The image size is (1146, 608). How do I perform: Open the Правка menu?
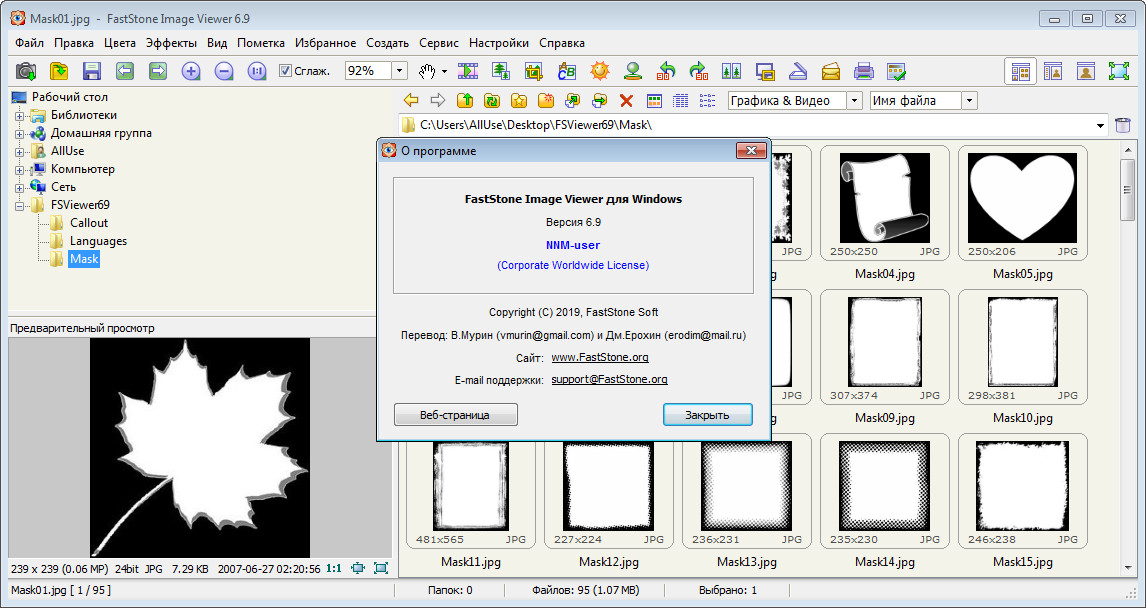[x=74, y=43]
